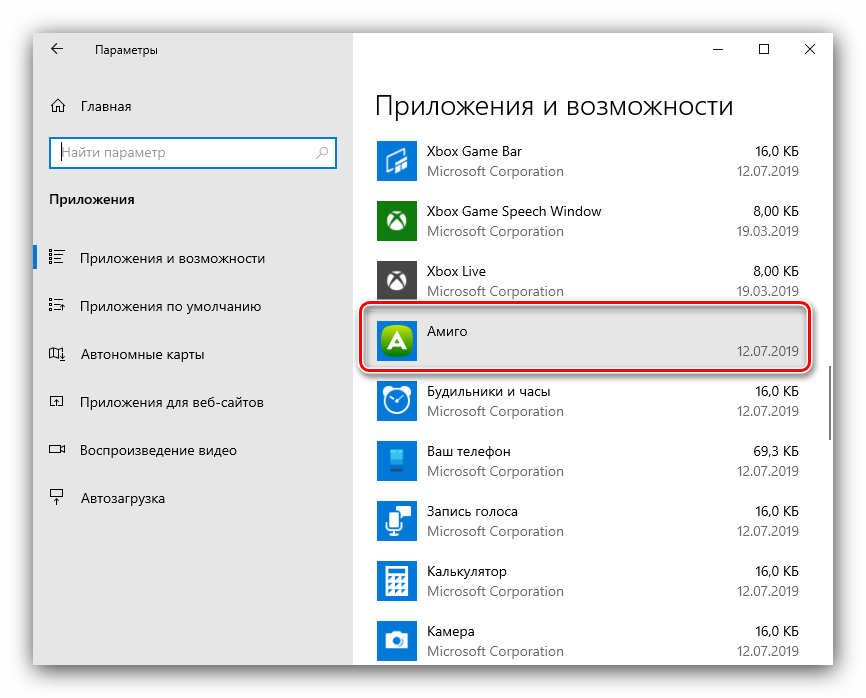Screen dimensions: 866x698
Task: Open the Главная home page
Action: click(105, 106)
